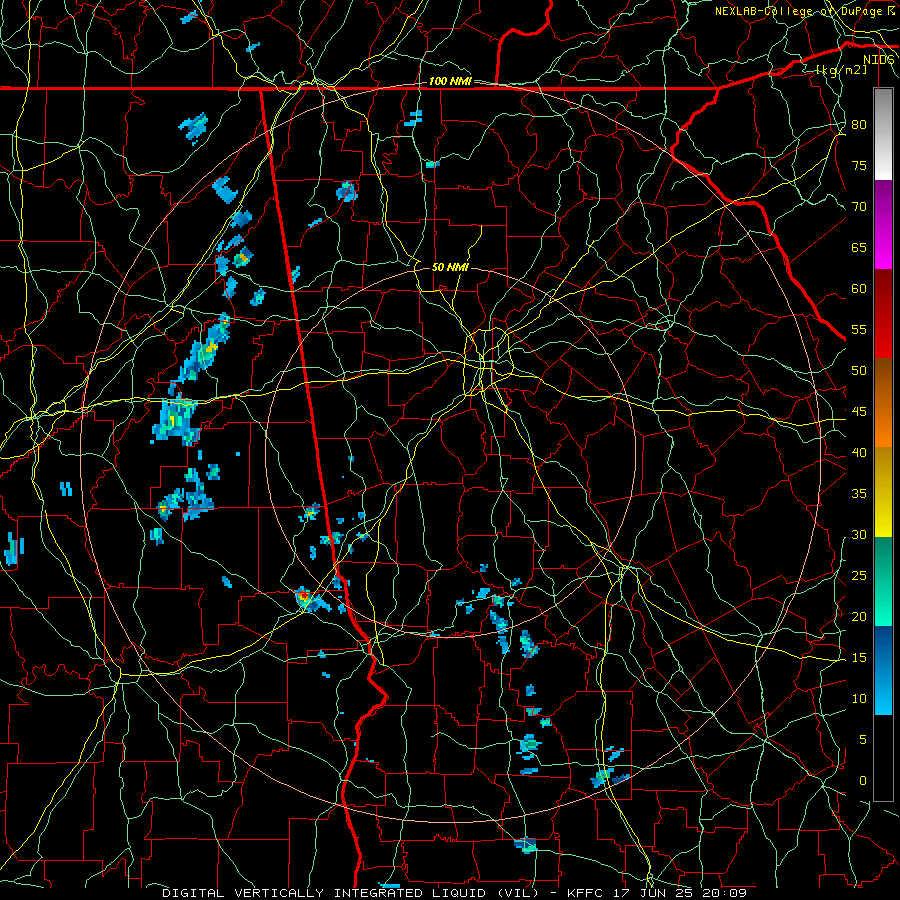
Task: Click the white-gray band atop the color legend
Action: pyautogui.click(x=883, y=134)
